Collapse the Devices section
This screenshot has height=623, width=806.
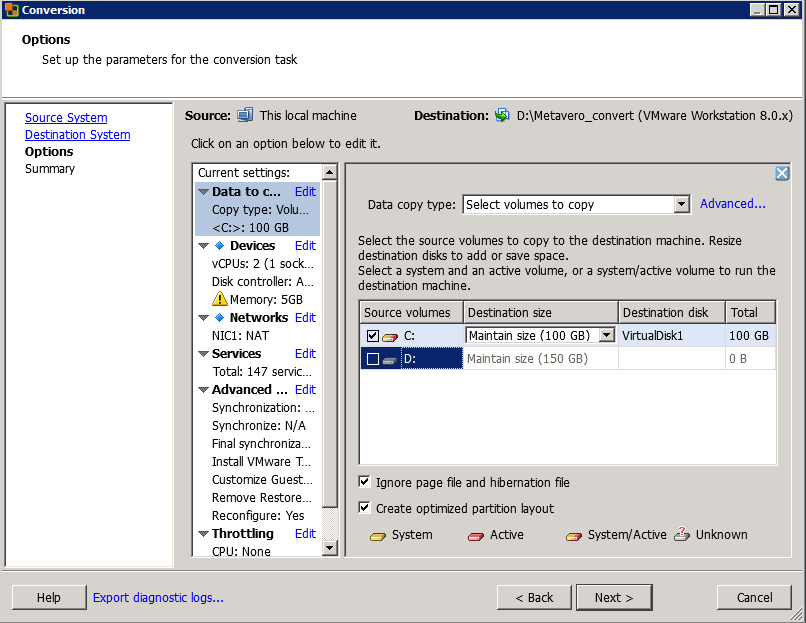point(204,246)
